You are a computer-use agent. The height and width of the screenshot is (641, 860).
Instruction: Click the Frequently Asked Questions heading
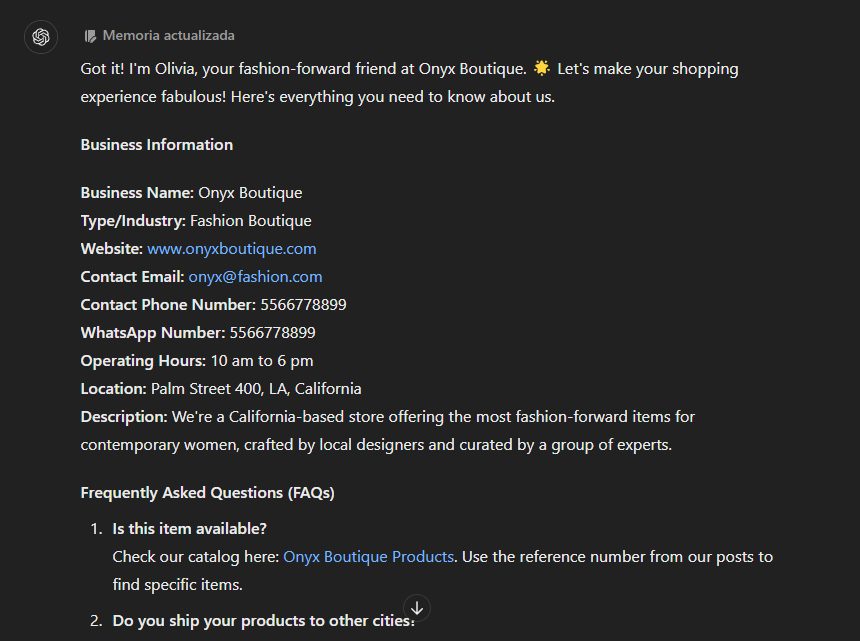click(207, 493)
